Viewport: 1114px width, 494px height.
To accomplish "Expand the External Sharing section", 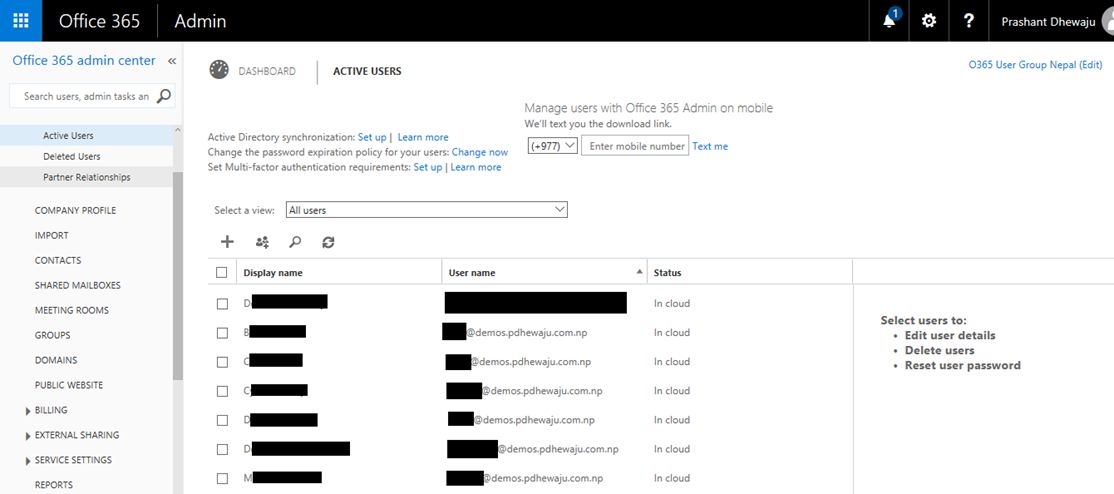I will coord(28,436).
